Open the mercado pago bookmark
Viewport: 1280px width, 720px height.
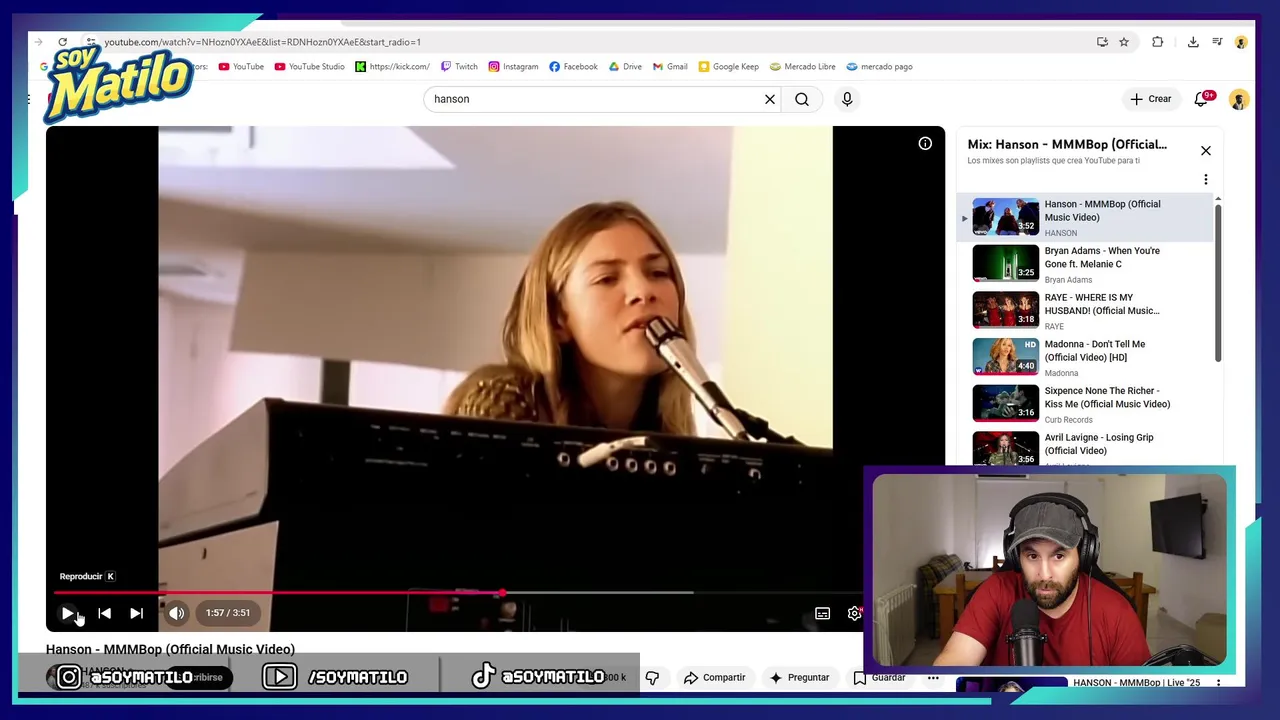click(x=879, y=67)
